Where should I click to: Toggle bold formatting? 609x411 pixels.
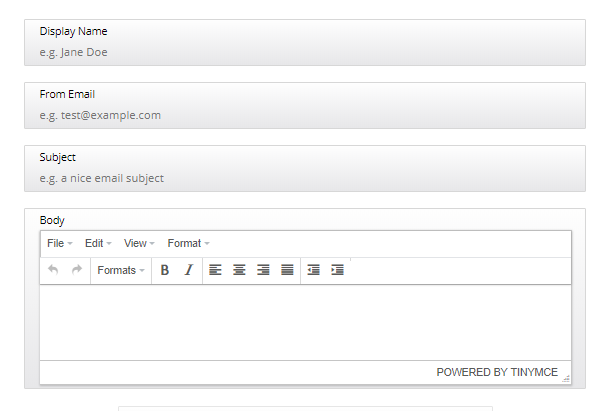(x=165, y=270)
